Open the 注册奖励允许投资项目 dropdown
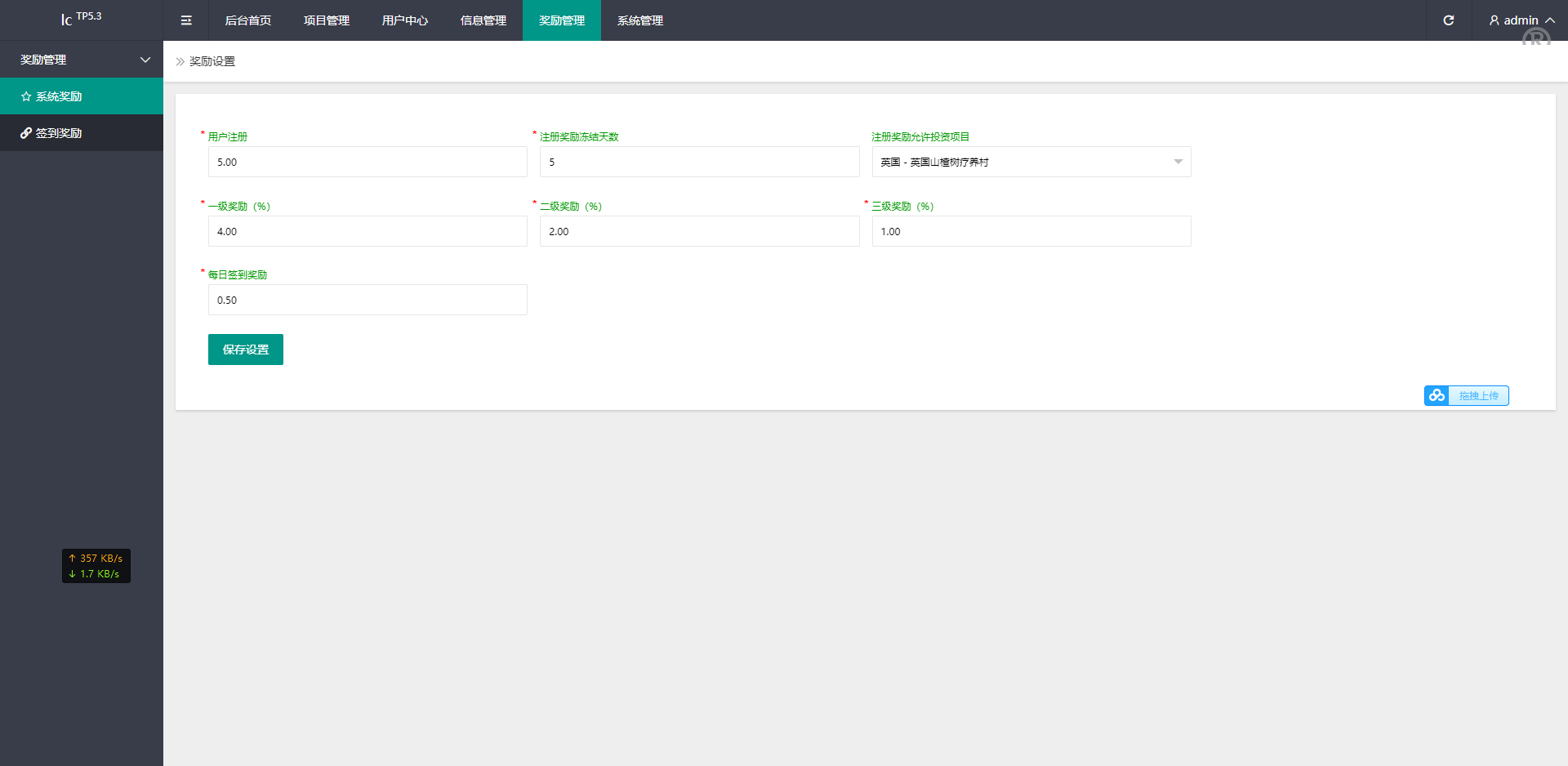Image resolution: width=1568 pixels, height=766 pixels. 1031,162
